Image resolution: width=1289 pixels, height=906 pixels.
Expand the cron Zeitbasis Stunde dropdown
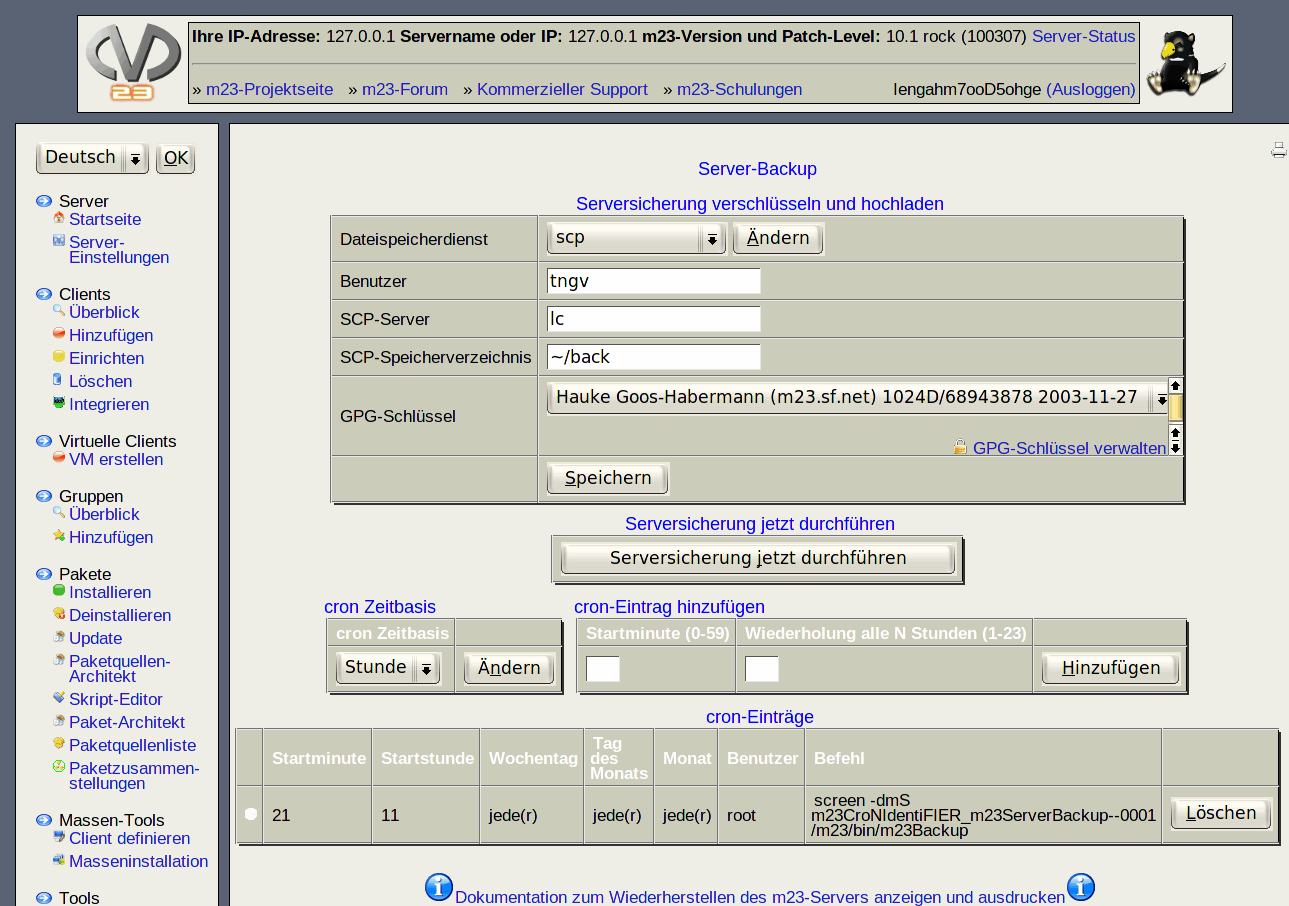click(x=388, y=668)
